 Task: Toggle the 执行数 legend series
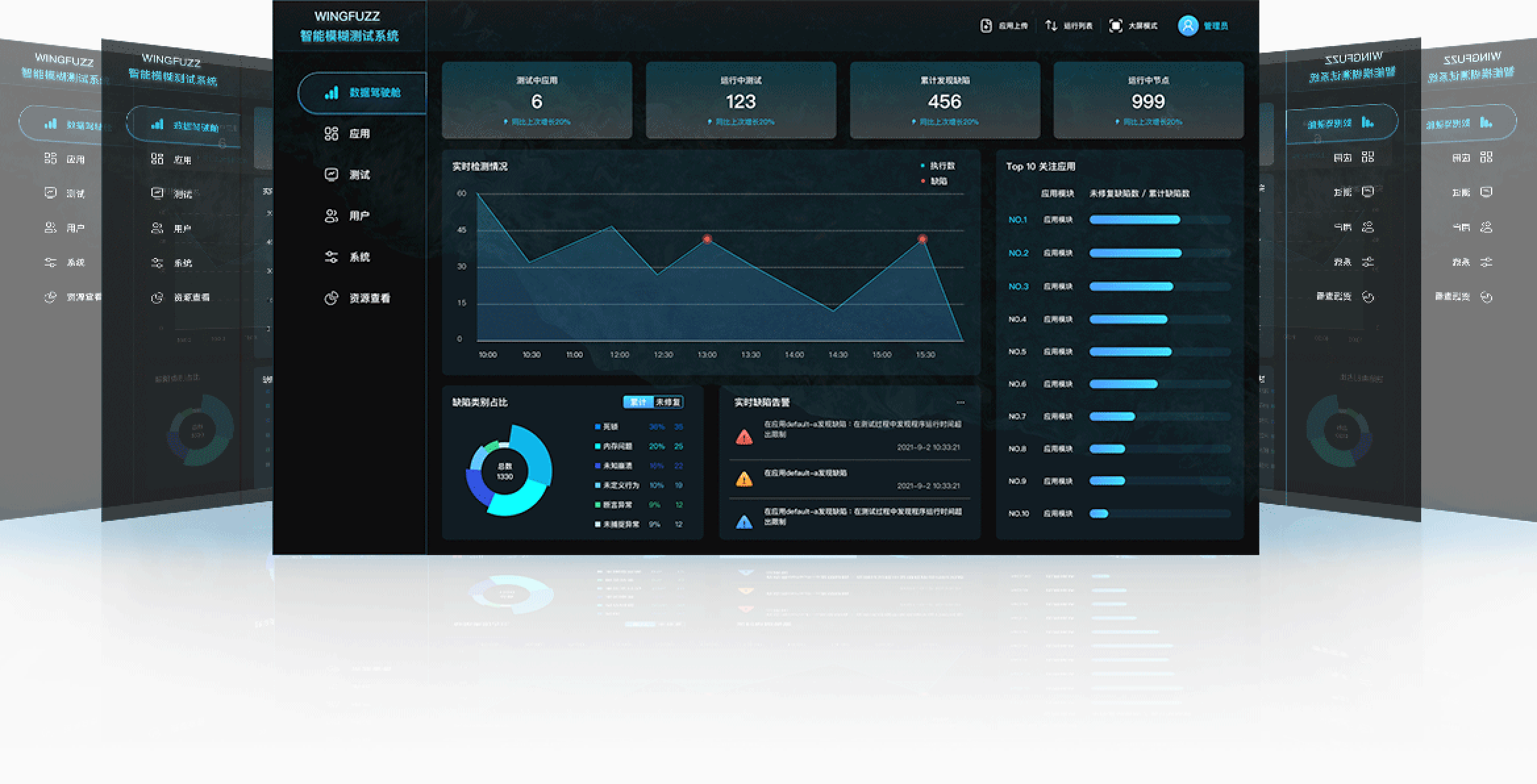click(x=938, y=166)
